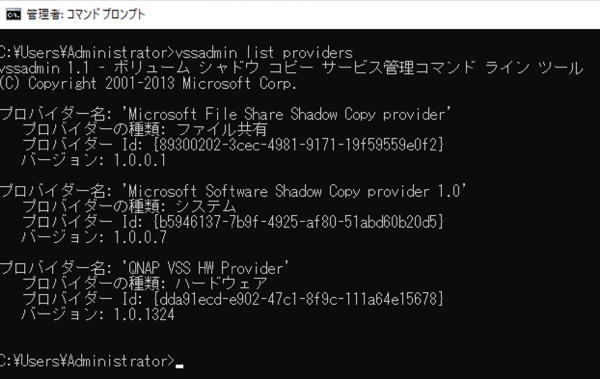This screenshot has height=379, width=600.
Task: Click the bottom 'C:\Users\Administrator>' prompt text
Action: 87,361
